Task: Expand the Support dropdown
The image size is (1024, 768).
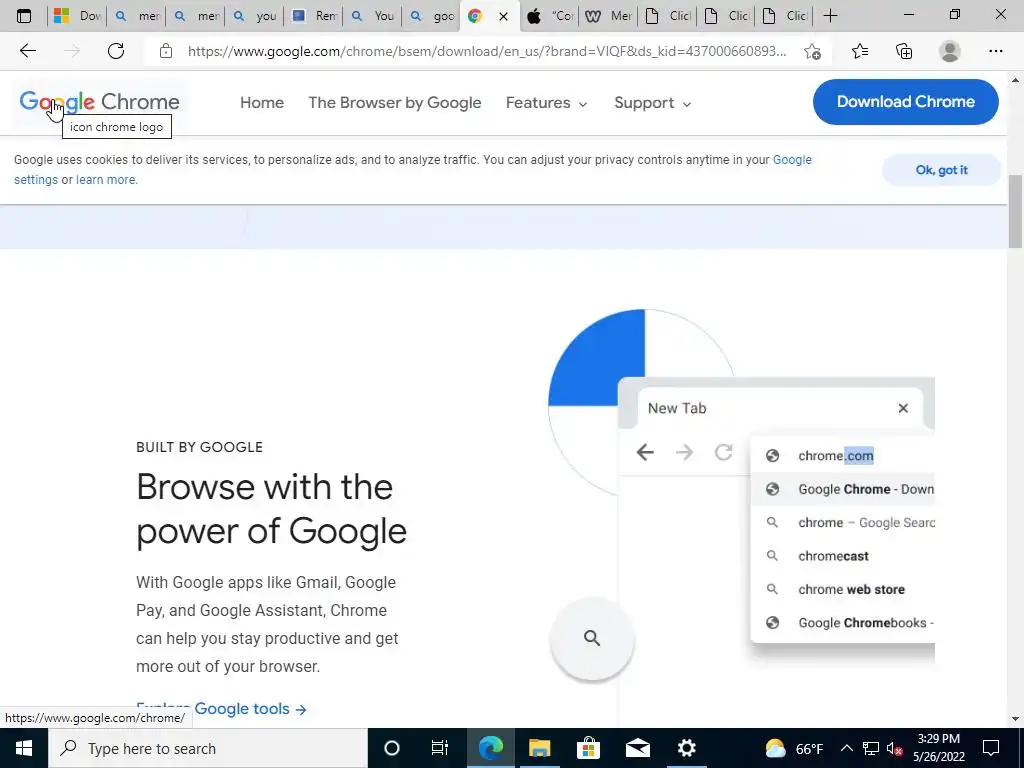Action: [x=652, y=103]
